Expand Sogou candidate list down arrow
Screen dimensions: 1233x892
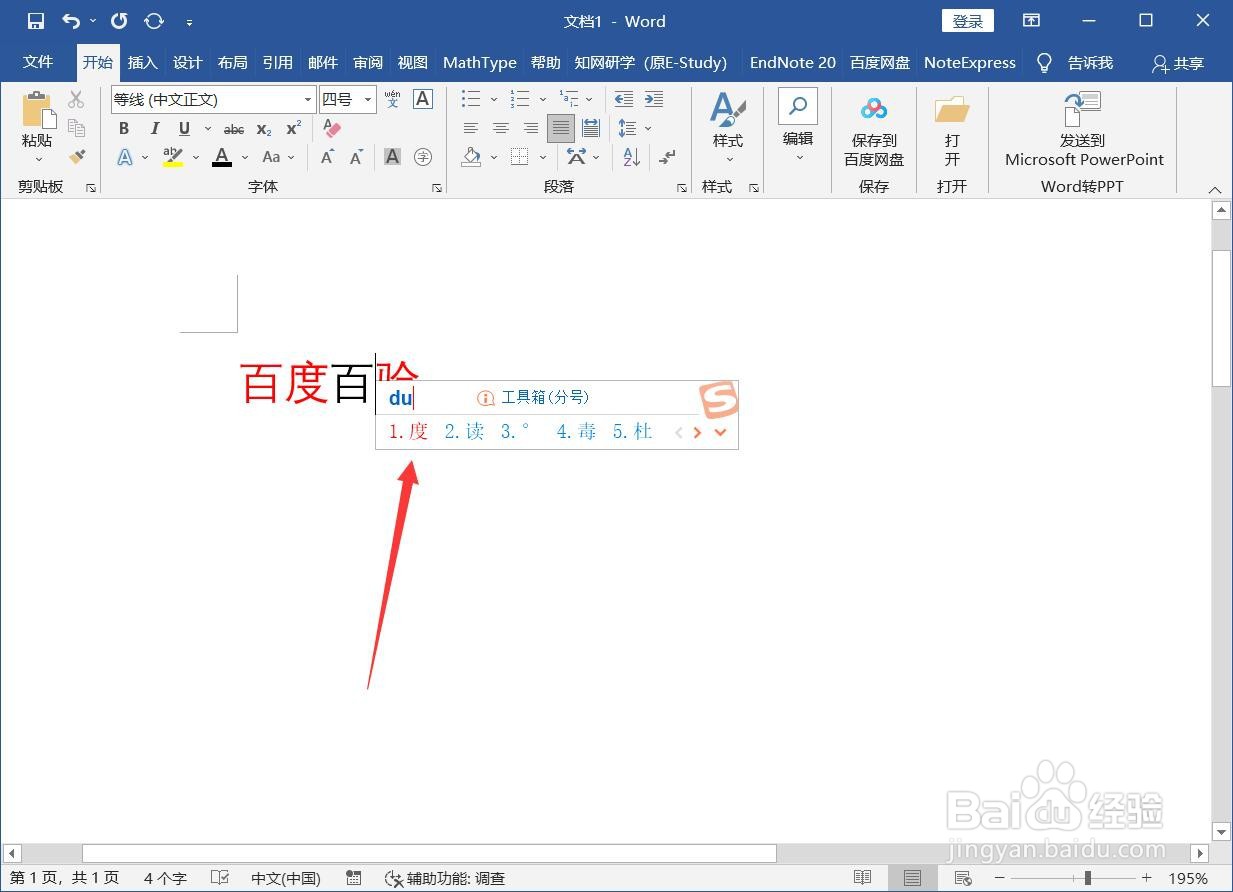coord(720,432)
